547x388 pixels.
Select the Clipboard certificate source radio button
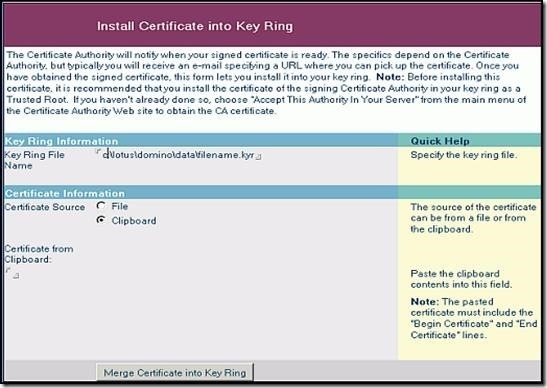101,220
